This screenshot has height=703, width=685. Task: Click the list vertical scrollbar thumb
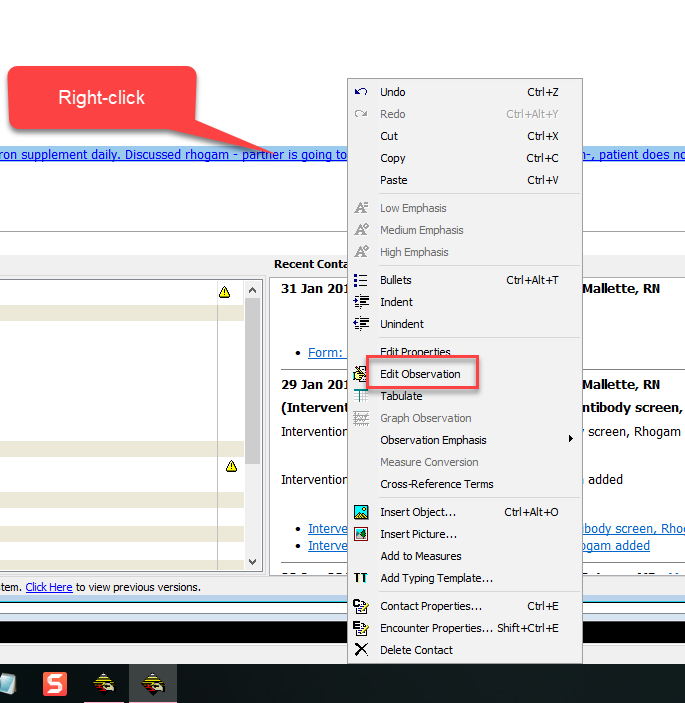coord(252,381)
